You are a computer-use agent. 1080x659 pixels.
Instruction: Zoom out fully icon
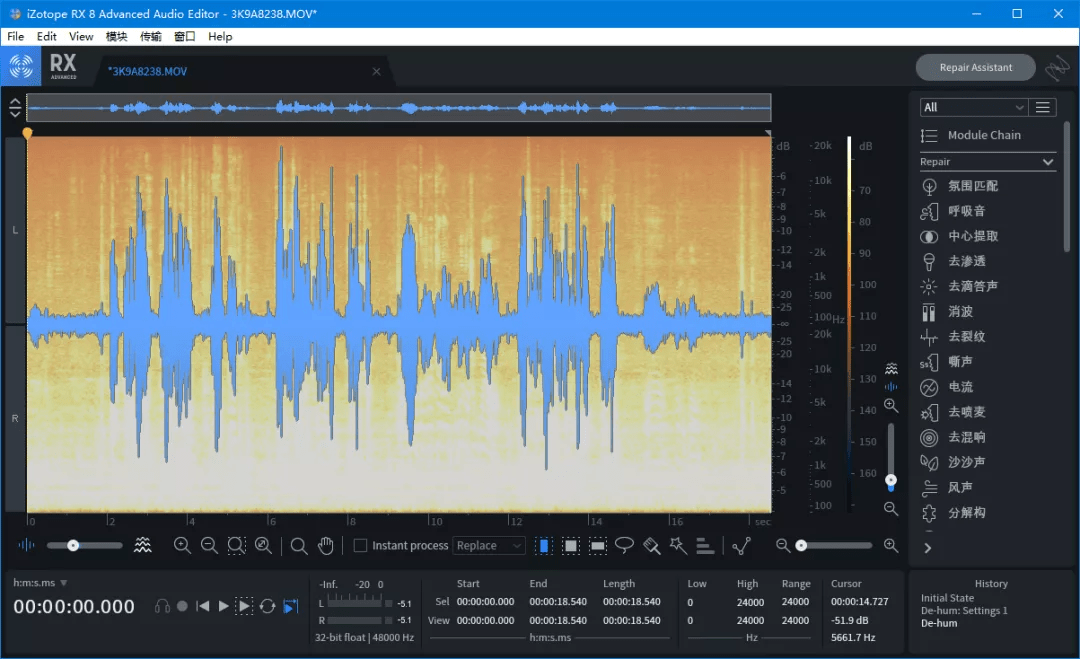coord(263,545)
